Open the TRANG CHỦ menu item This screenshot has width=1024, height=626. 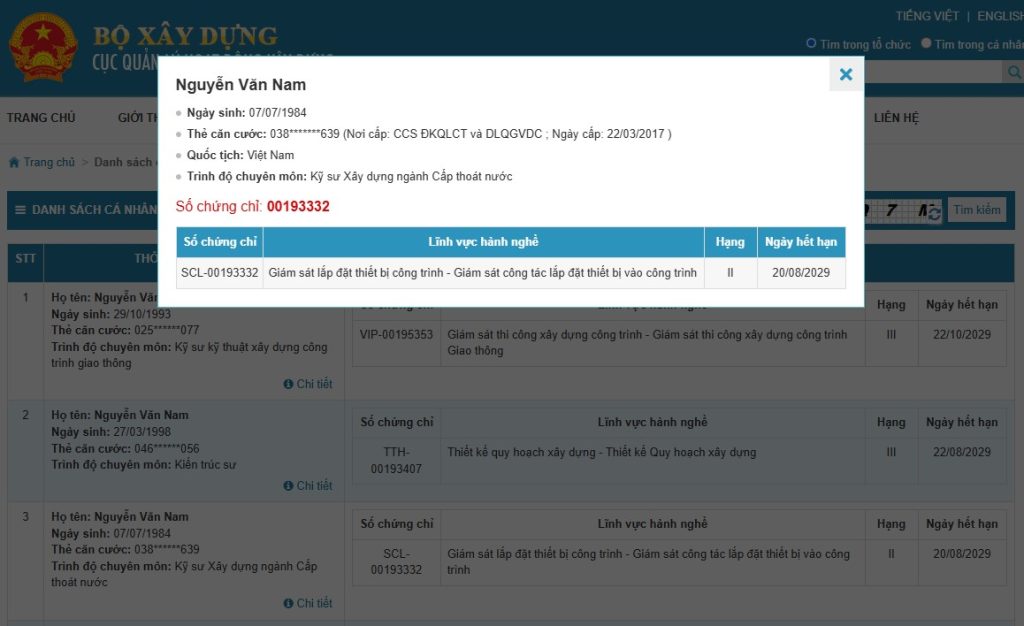[x=41, y=118]
